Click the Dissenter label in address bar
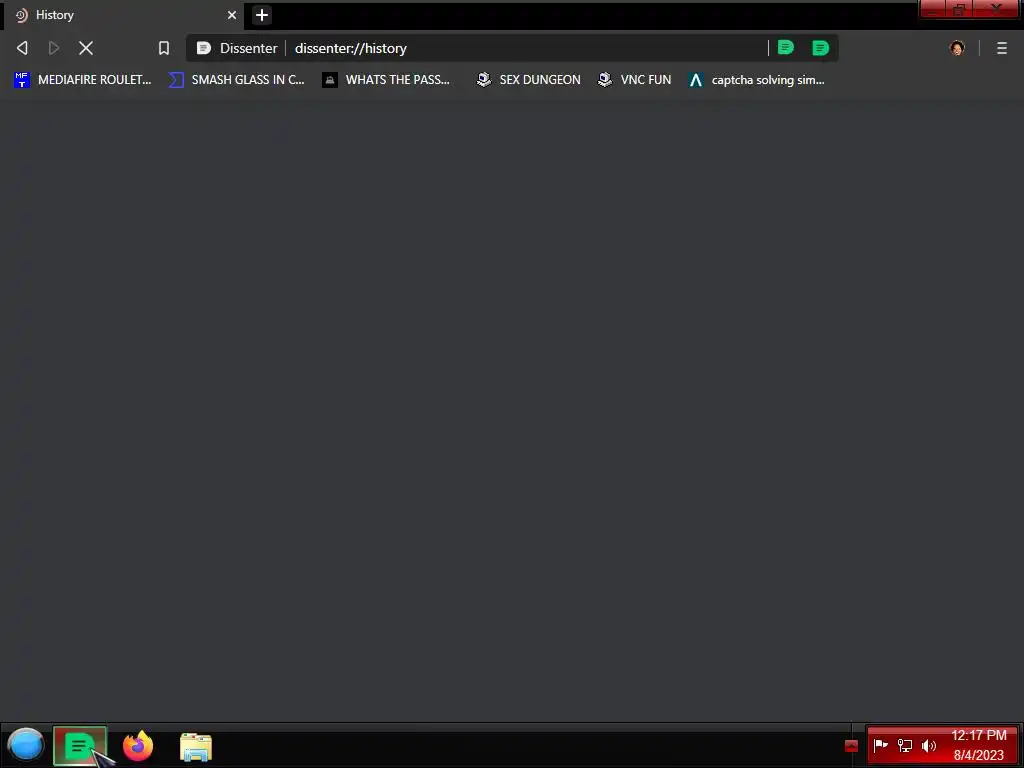 (248, 48)
